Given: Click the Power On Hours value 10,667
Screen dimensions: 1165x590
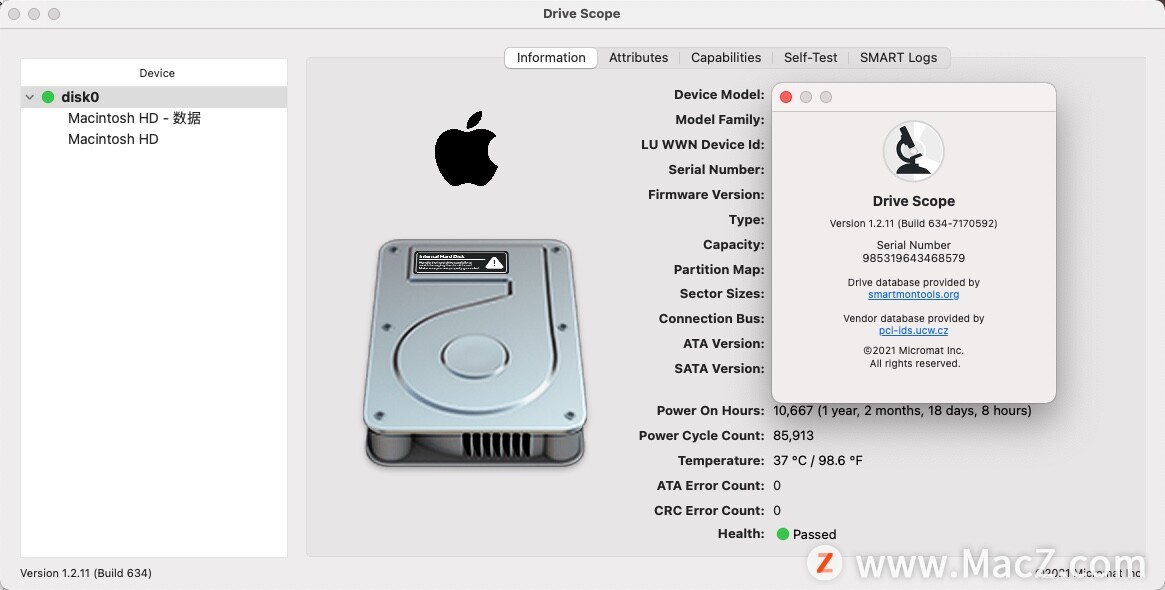Looking at the screenshot, I should (x=902, y=410).
